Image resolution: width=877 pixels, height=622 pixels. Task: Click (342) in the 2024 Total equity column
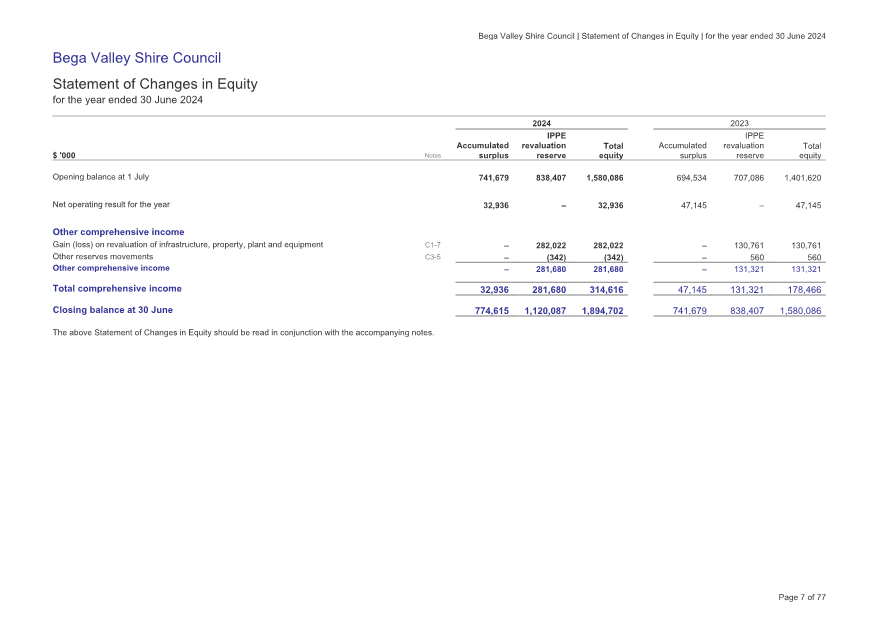point(614,258)
